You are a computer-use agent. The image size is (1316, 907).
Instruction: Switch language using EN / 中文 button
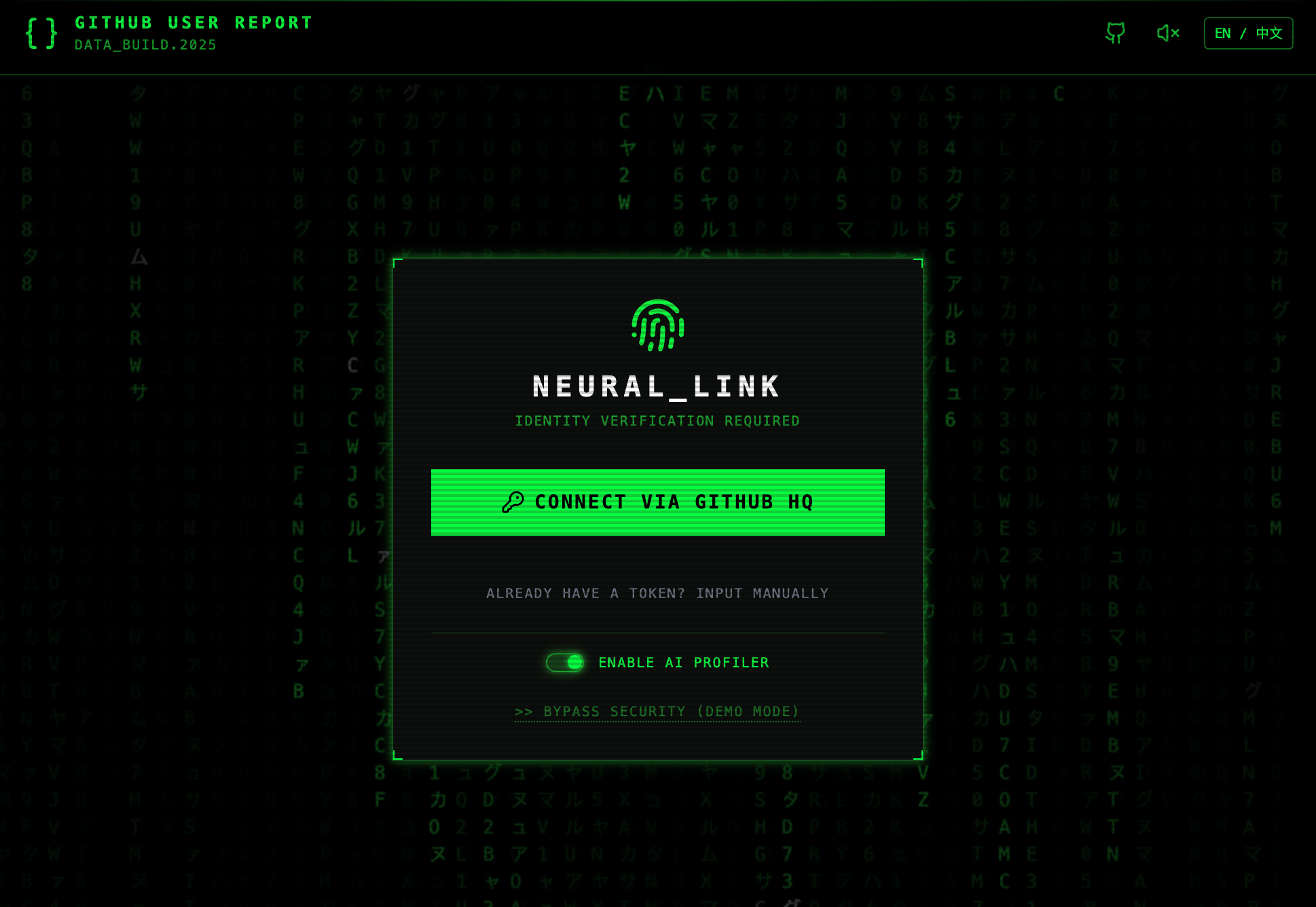coord(1248,33)
